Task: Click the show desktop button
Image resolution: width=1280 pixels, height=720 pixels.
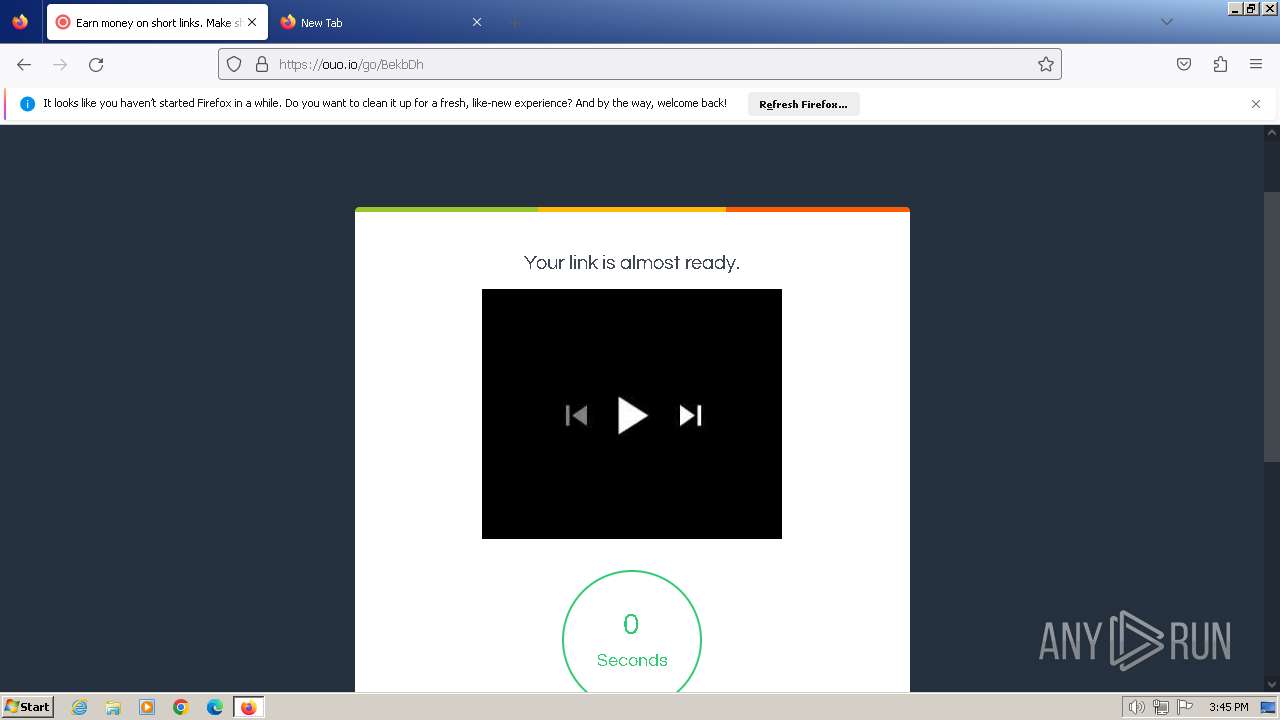Action: (x=1268, y=707)
